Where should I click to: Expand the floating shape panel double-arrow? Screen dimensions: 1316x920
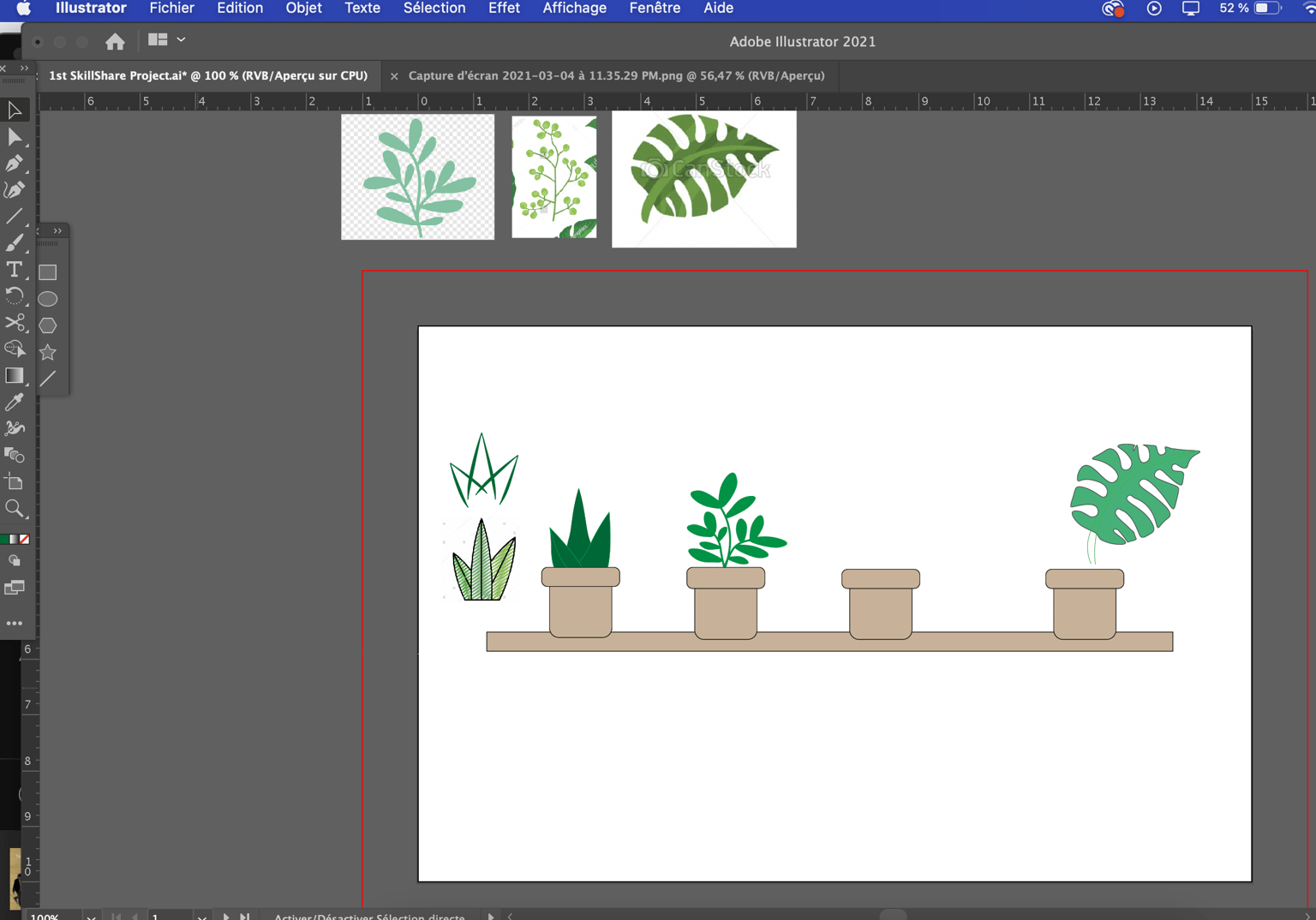click(57, 231)
